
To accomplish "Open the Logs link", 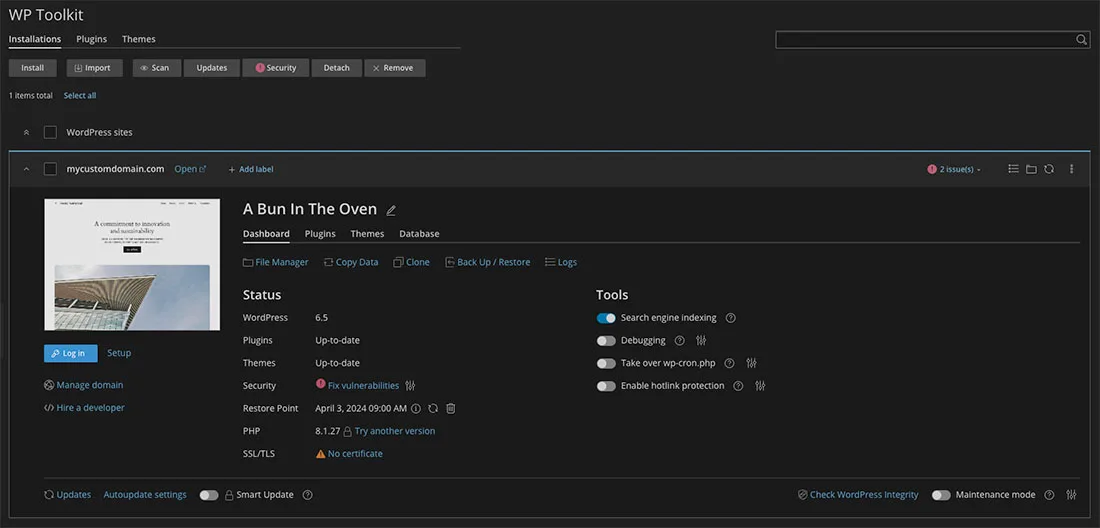I will click(x=561, y=262).
